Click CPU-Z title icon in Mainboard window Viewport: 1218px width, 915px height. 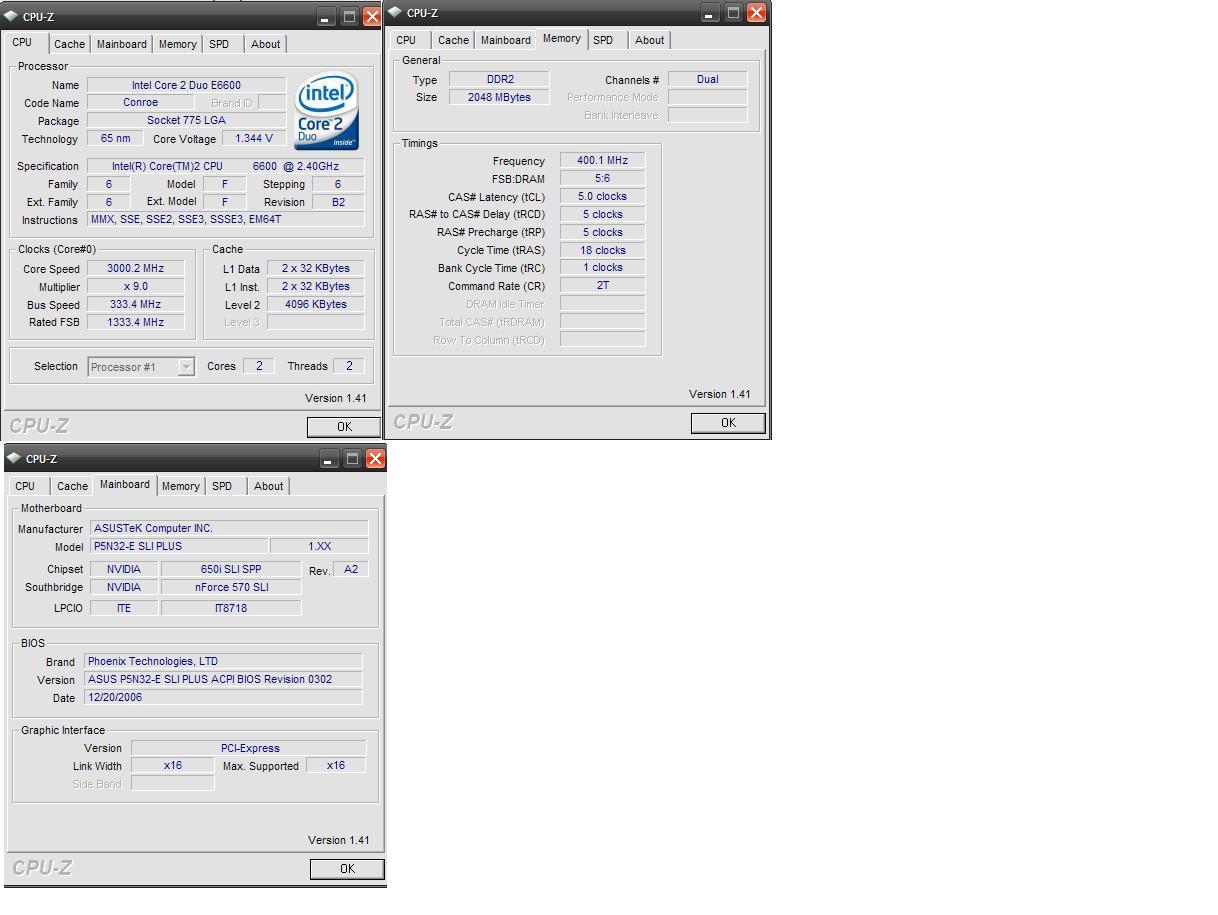[x=14, y=458]
